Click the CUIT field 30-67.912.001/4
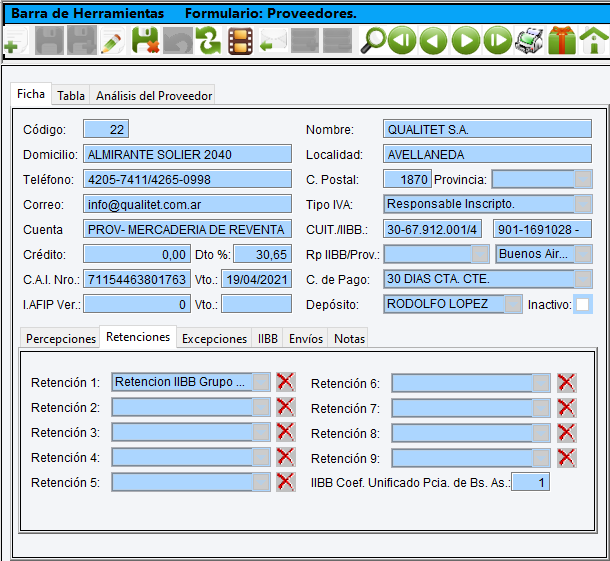The width and height of the screenshot is (610, 561). [x=432, y=229]
